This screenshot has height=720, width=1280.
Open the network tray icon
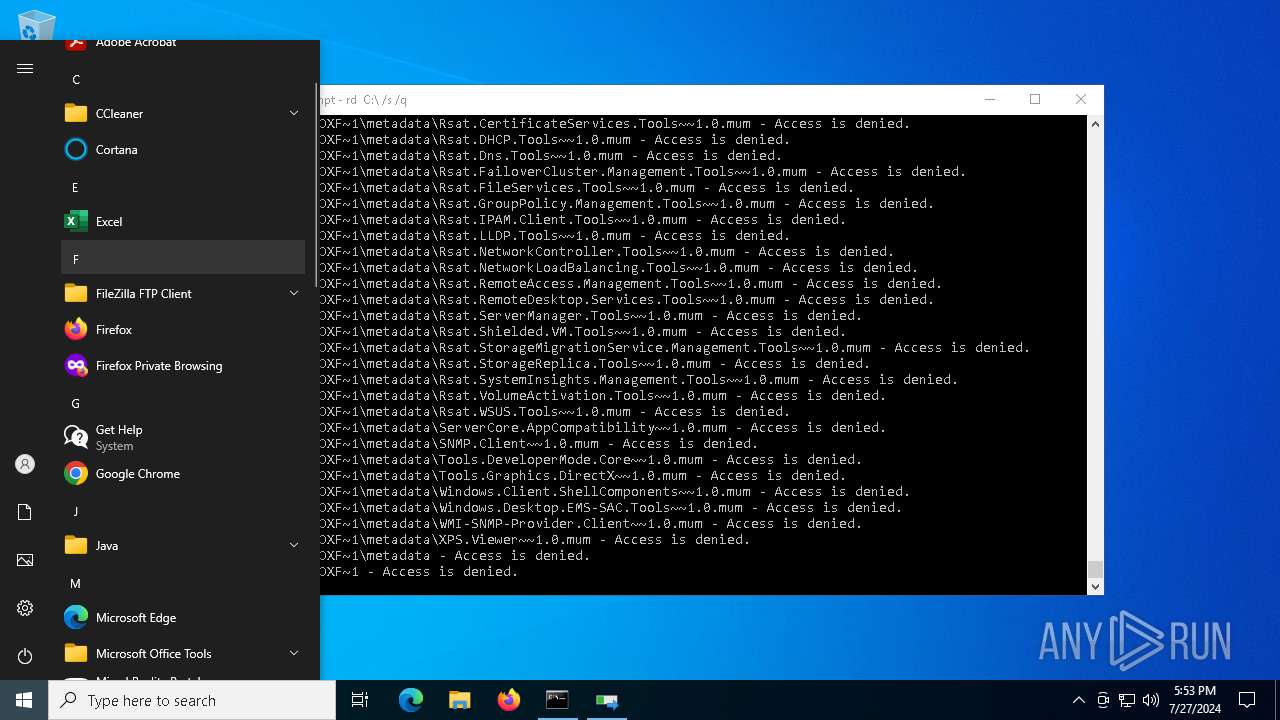(1127, 700)
